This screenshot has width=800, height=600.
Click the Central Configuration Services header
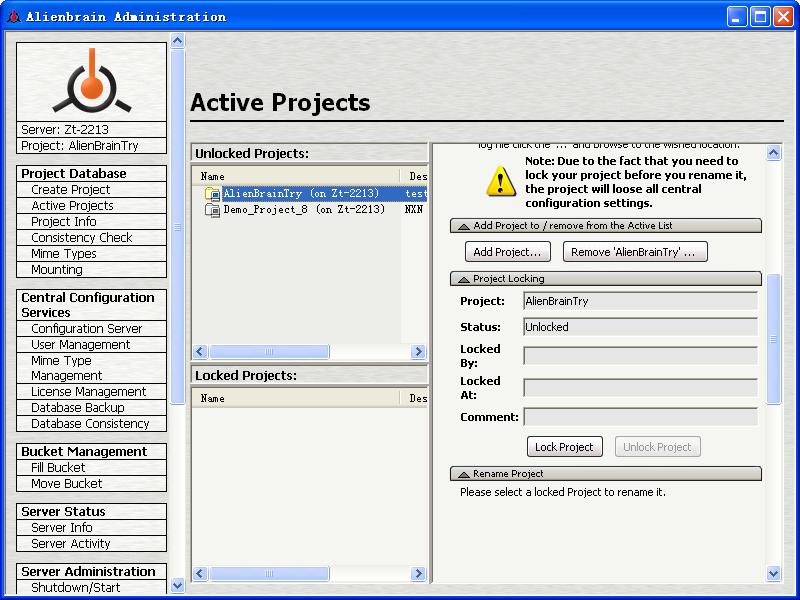[92, 305]
